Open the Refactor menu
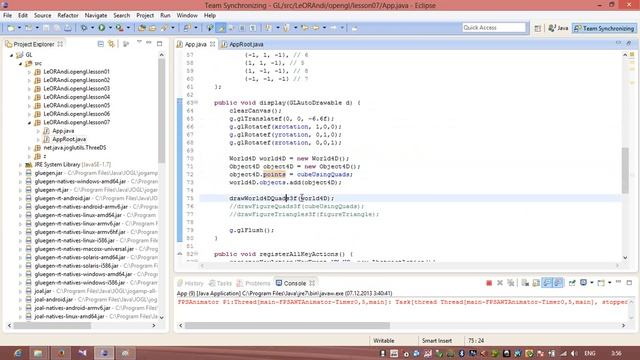This screenshot has width=640, height=360. click(68, 16)
